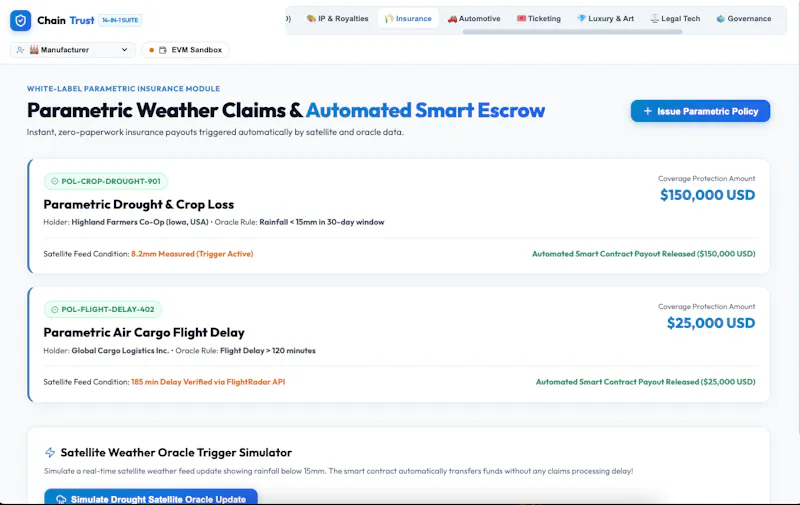This screenshot has height=505, width=800.
Task: Click the wallet icon beside EVM Sandbox
Action: click(163, 50)
